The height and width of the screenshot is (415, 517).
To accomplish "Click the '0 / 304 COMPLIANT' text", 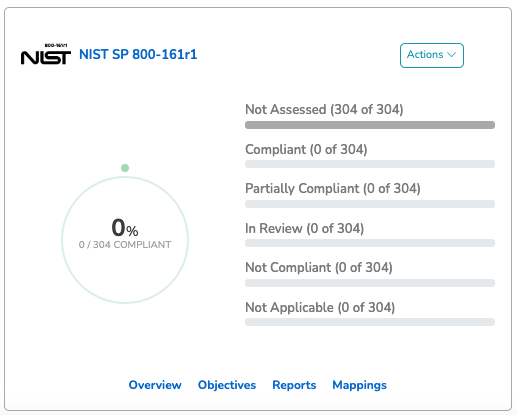I will (x=125, y=245).
